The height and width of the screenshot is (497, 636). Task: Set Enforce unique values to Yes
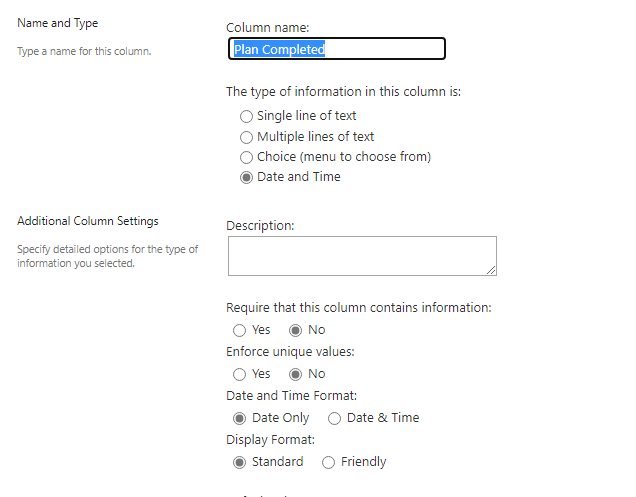239,374
